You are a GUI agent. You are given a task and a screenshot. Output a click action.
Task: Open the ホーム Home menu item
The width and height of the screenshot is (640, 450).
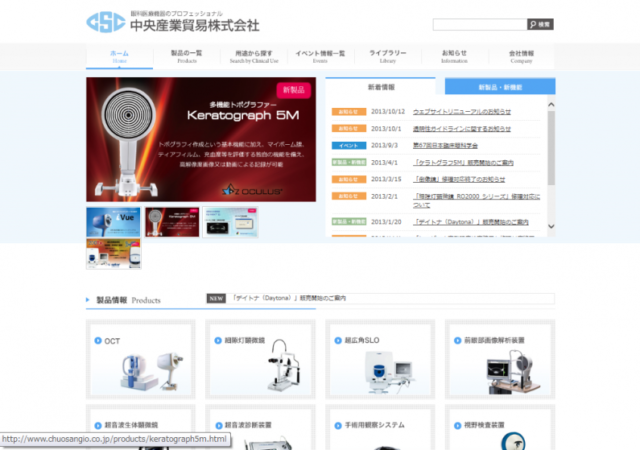coord(120,56)
